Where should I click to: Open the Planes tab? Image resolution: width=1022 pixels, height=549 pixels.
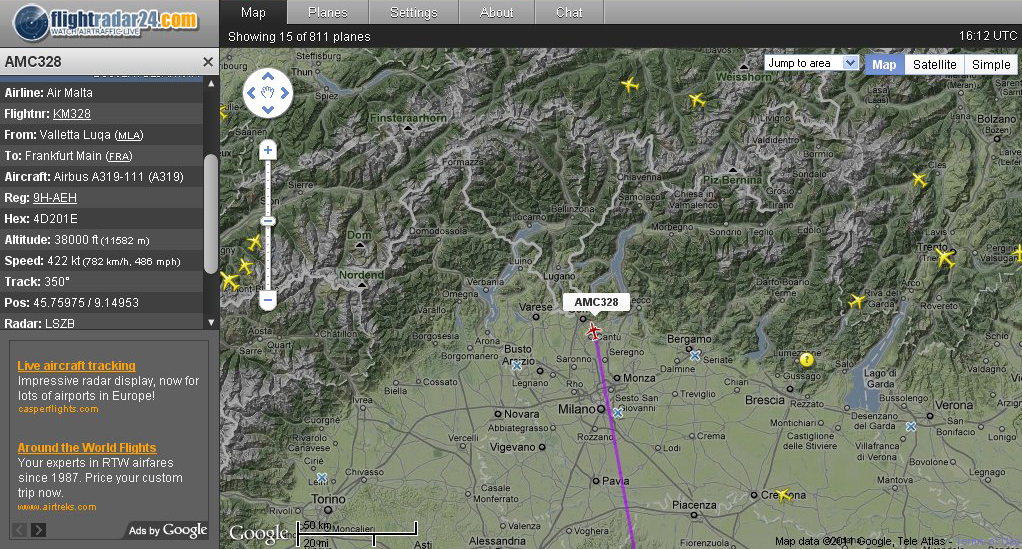point(327,12)
